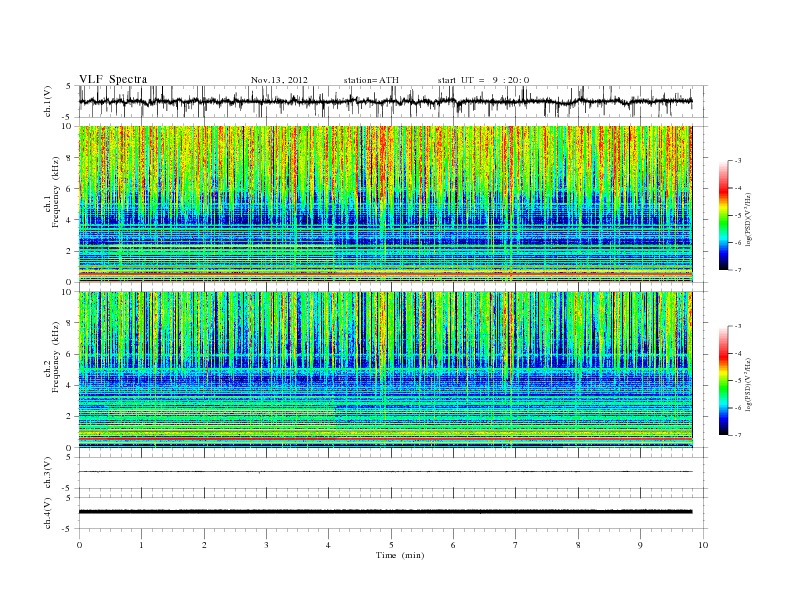Click the date text "Nov.13, 2012"
Viewport: 792px width, 612px height.
(x=279, y=80)
